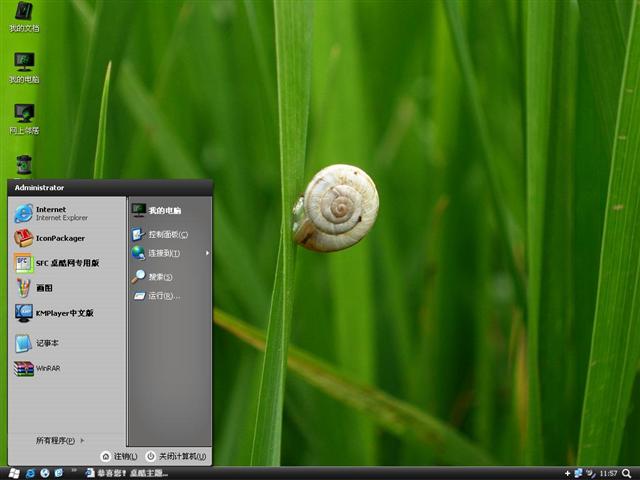The height and width of the screenshot is (480, 640).
Task: Open 控制面板 (Control Panel)
Action: coord(165,234)
